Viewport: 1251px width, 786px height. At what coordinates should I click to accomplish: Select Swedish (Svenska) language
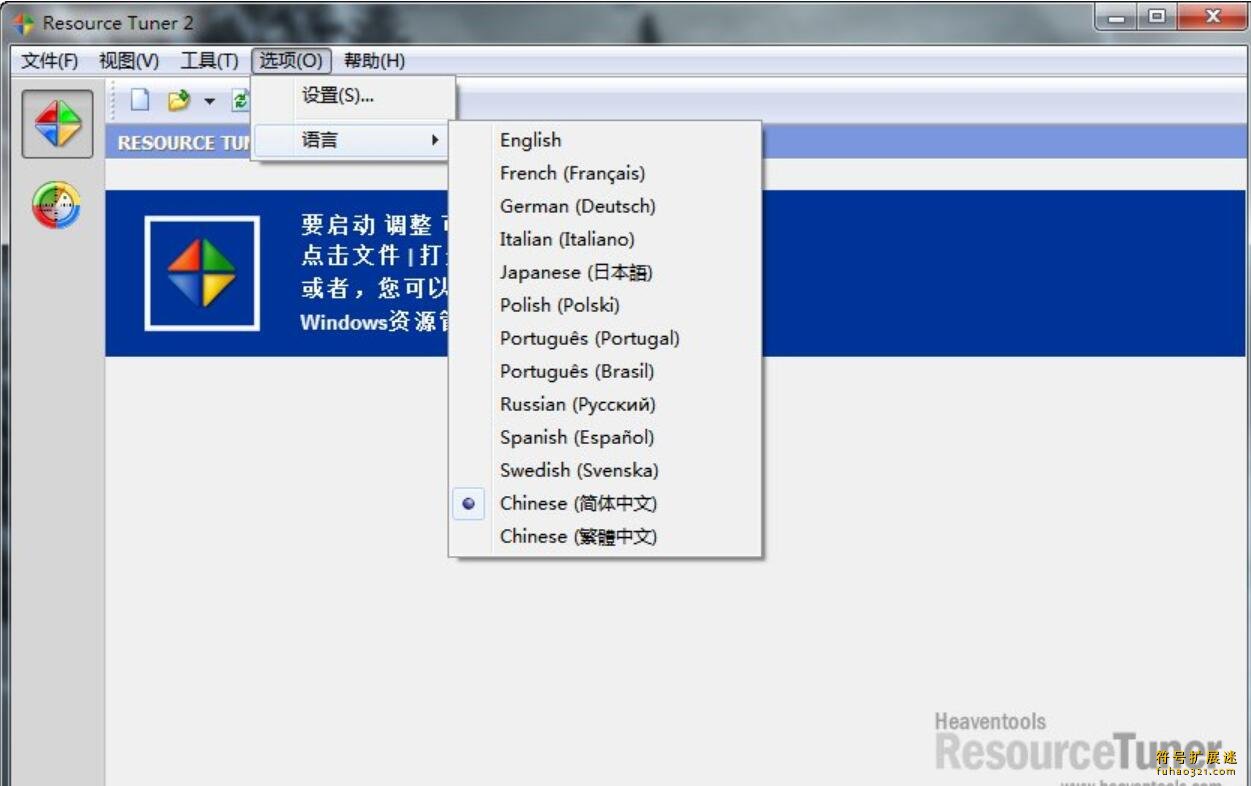tap(605, 470)
